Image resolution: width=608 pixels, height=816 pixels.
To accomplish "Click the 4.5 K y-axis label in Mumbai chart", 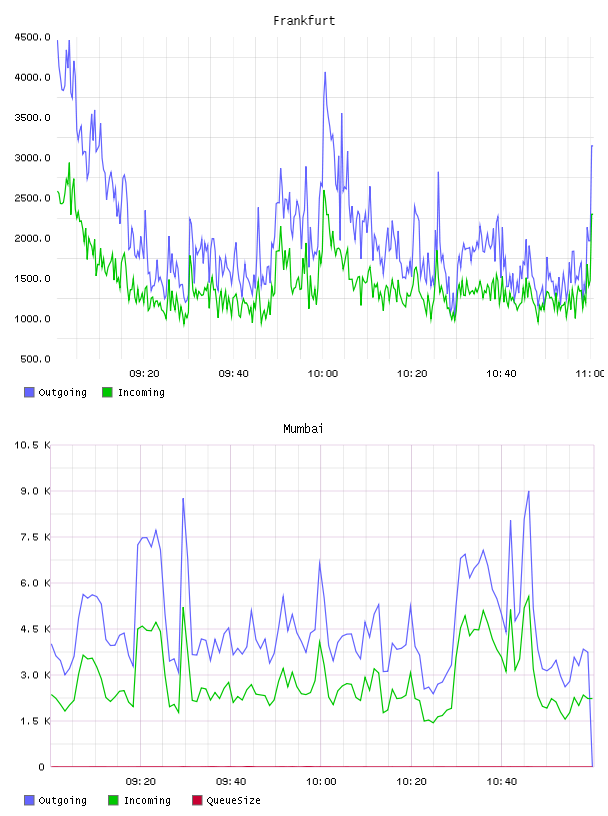I will (35, 629).
